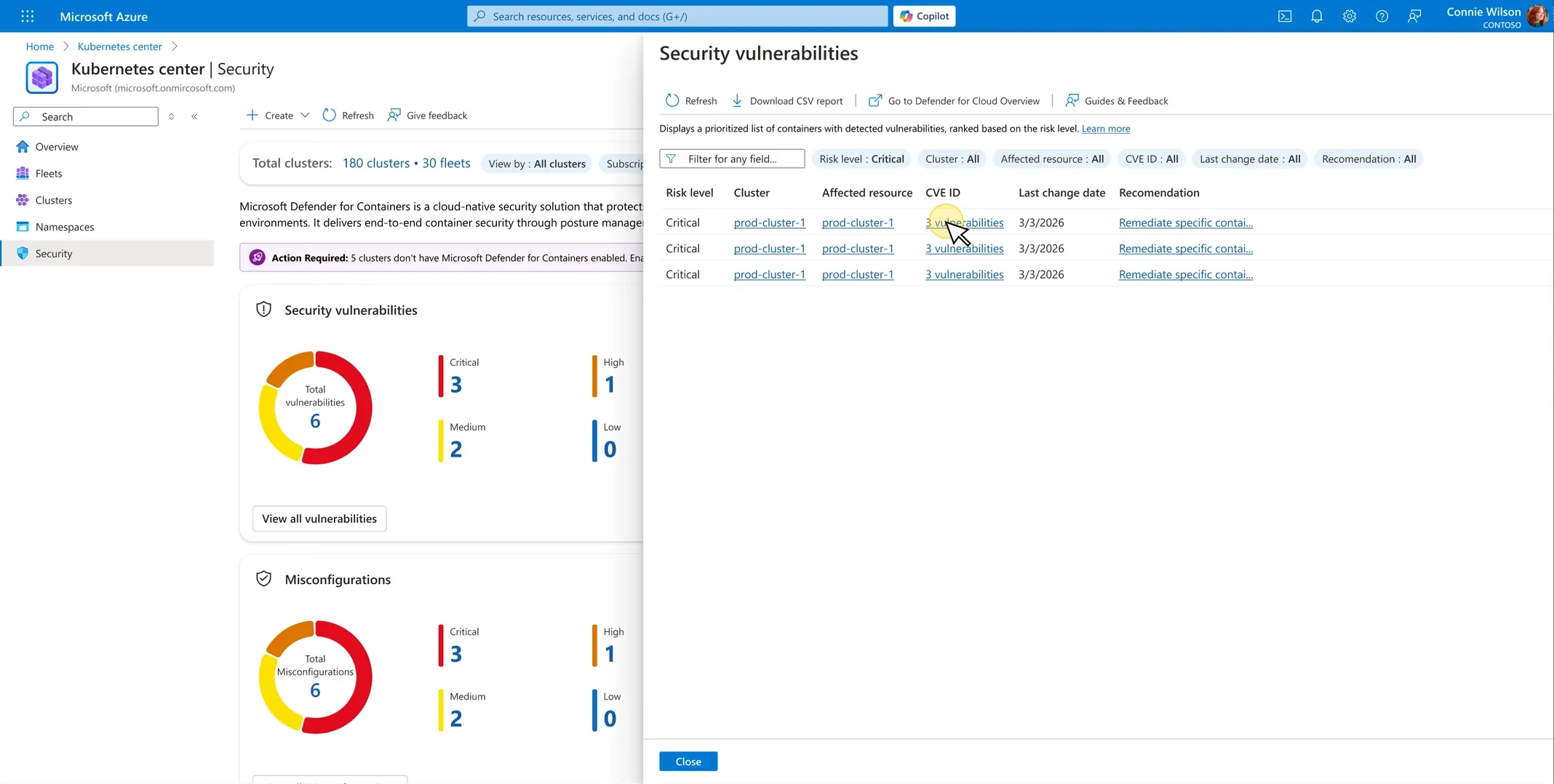Image resolution: width=1554 pixels, height=784 pixels.
Task: Click the Kubernetes center service icon
Action: 42,77
